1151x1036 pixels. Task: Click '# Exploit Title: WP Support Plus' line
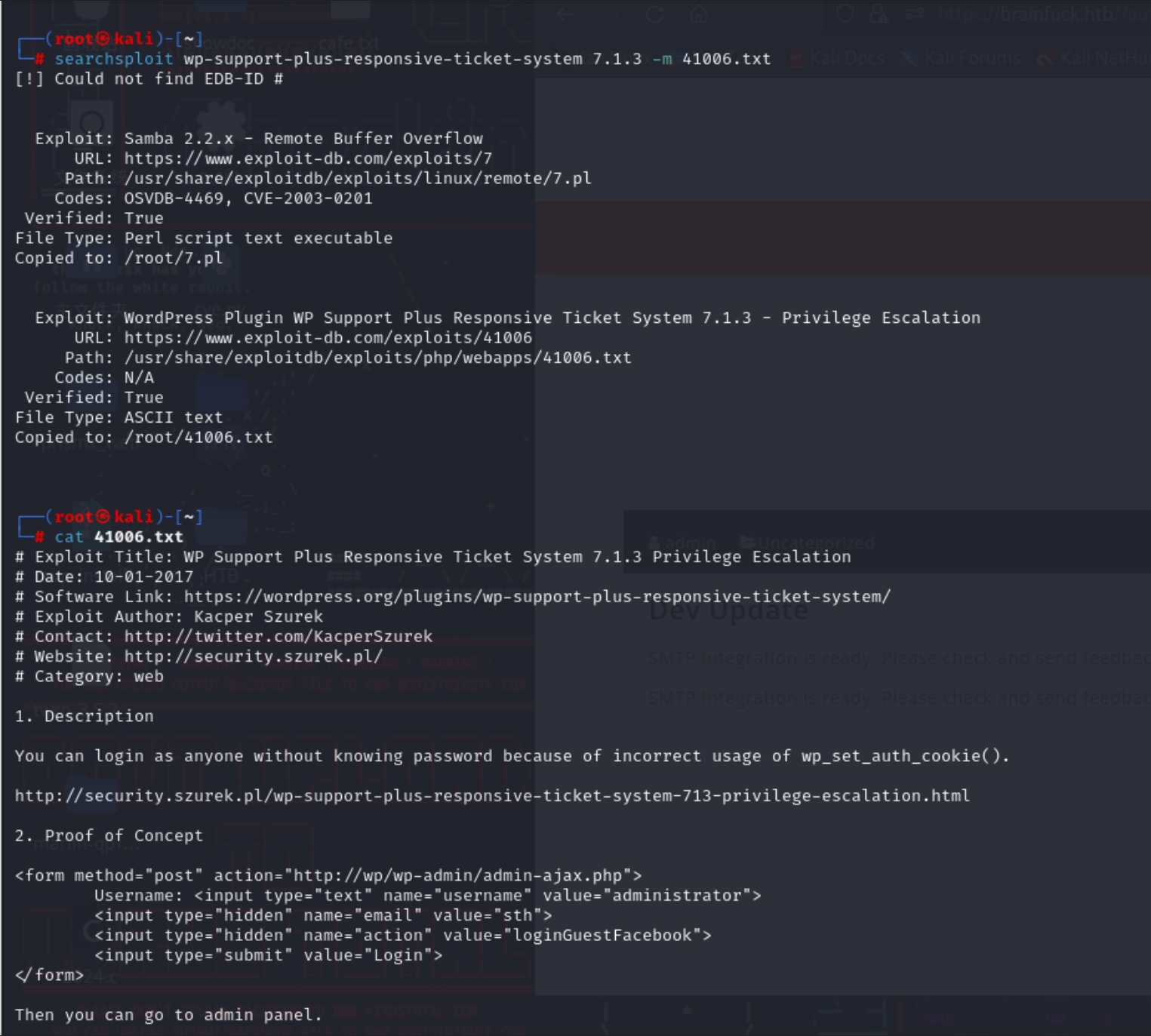coord(433,557)
